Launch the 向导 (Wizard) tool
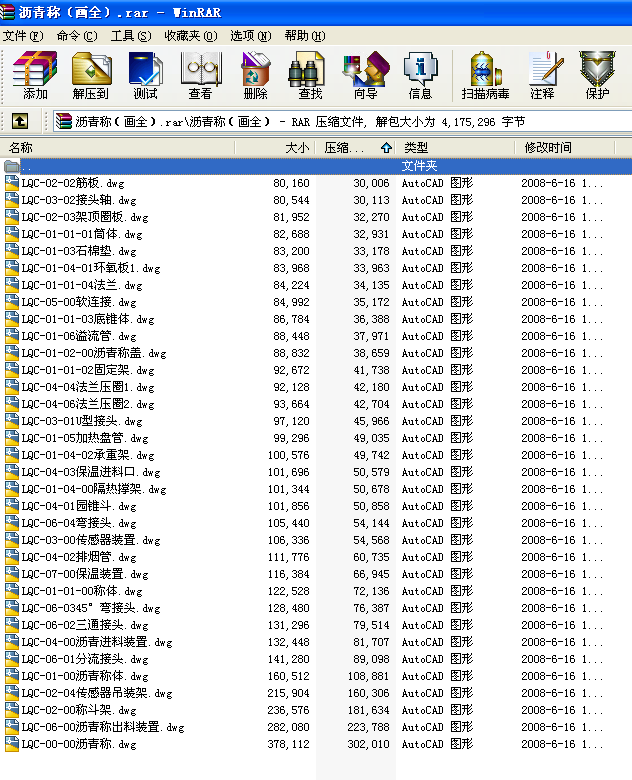 [x=365, y=75]
